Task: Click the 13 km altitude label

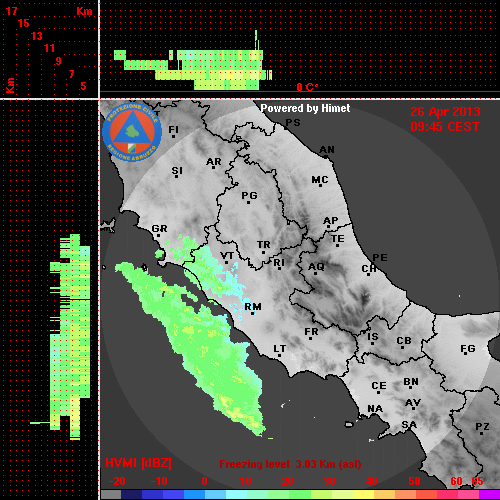Action: click(37, 36)
